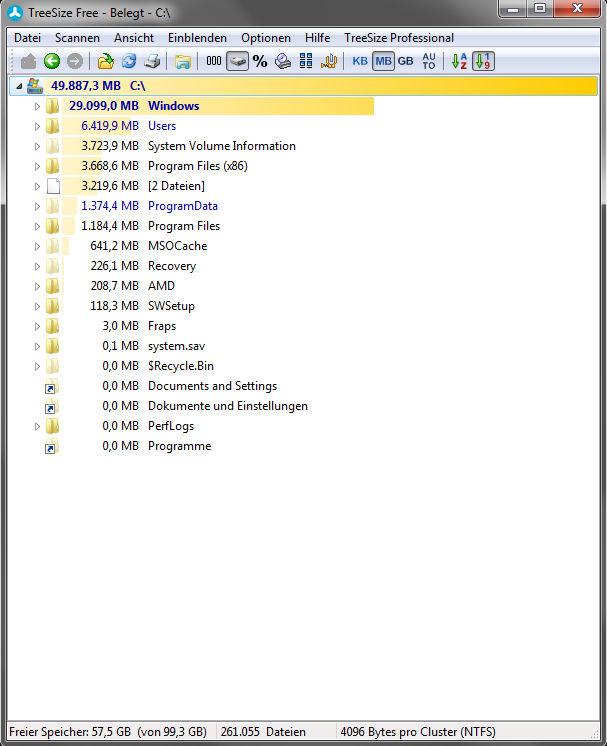Open folder to scan icon
607x746 pixels.
106,61
